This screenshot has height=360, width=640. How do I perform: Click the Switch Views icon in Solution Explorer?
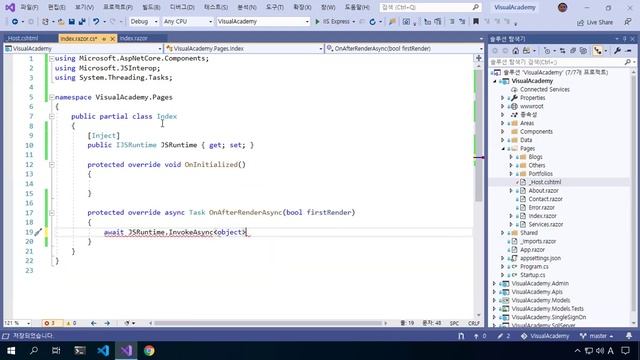[x=527, y=51]
